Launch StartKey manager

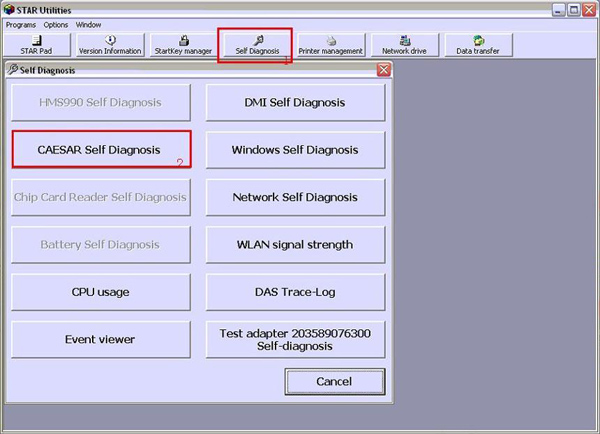tap(183, 45)
